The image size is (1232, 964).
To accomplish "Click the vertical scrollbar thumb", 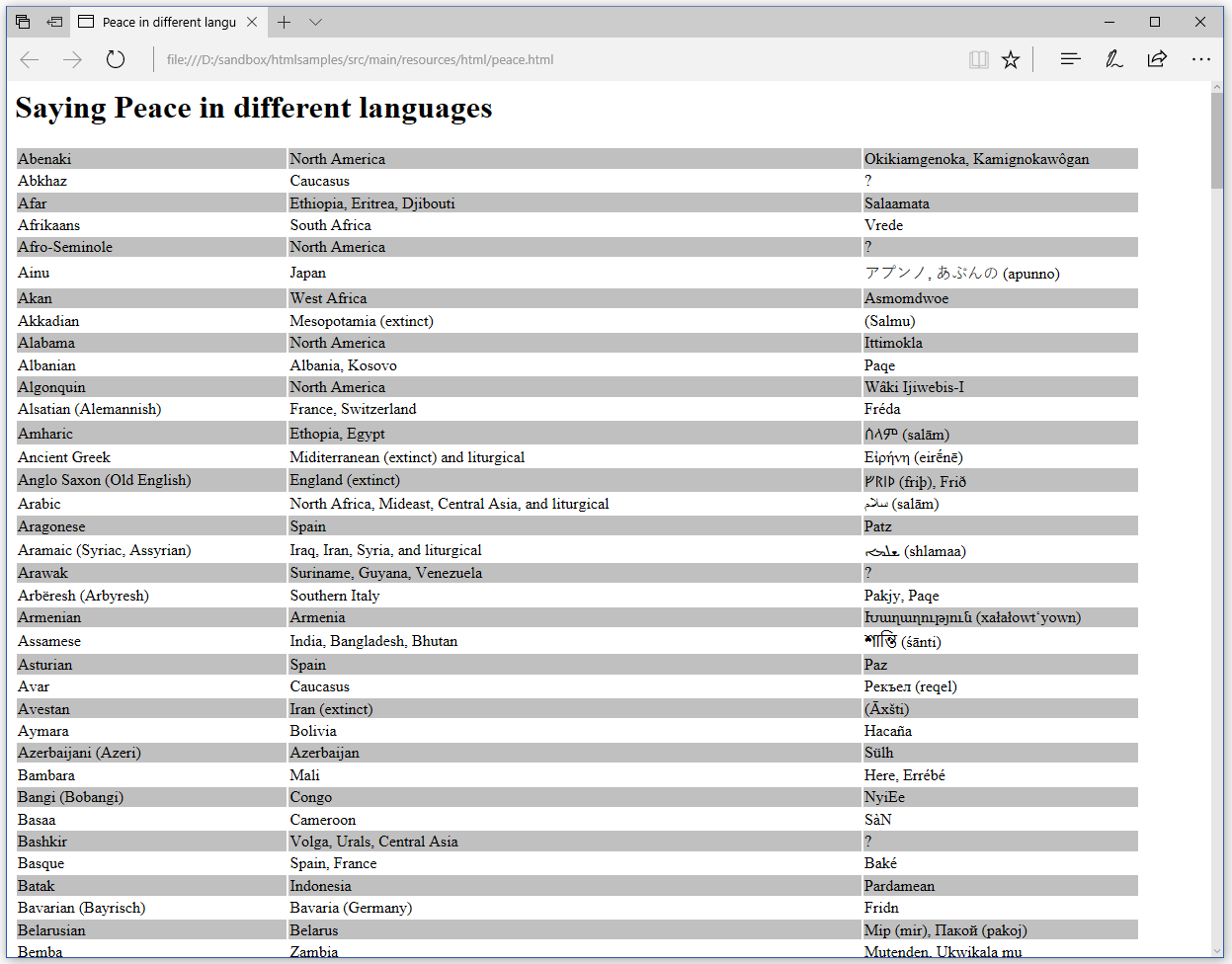I will pos(1217,141).
